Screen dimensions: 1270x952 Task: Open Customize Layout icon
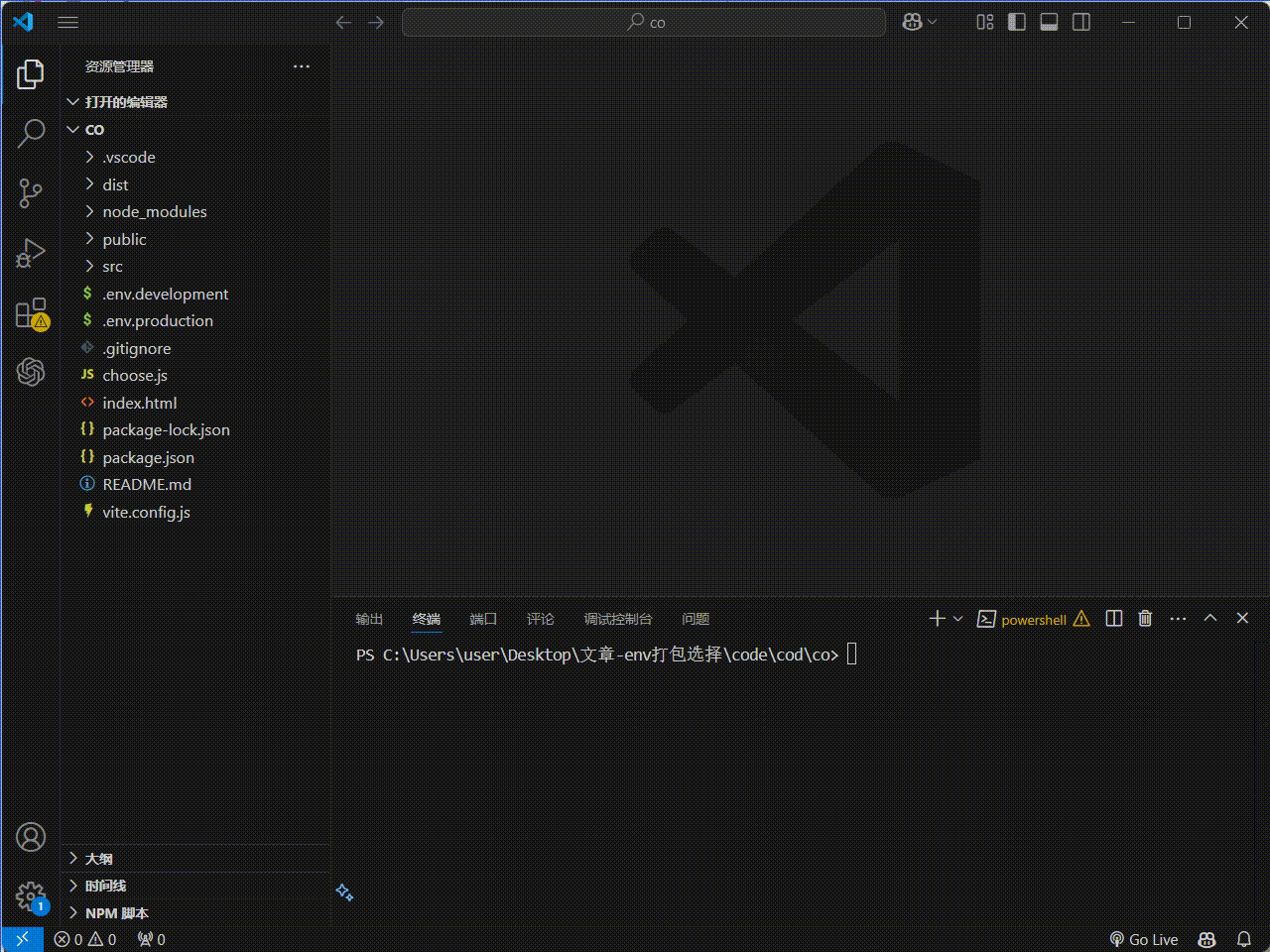[985, 22]
